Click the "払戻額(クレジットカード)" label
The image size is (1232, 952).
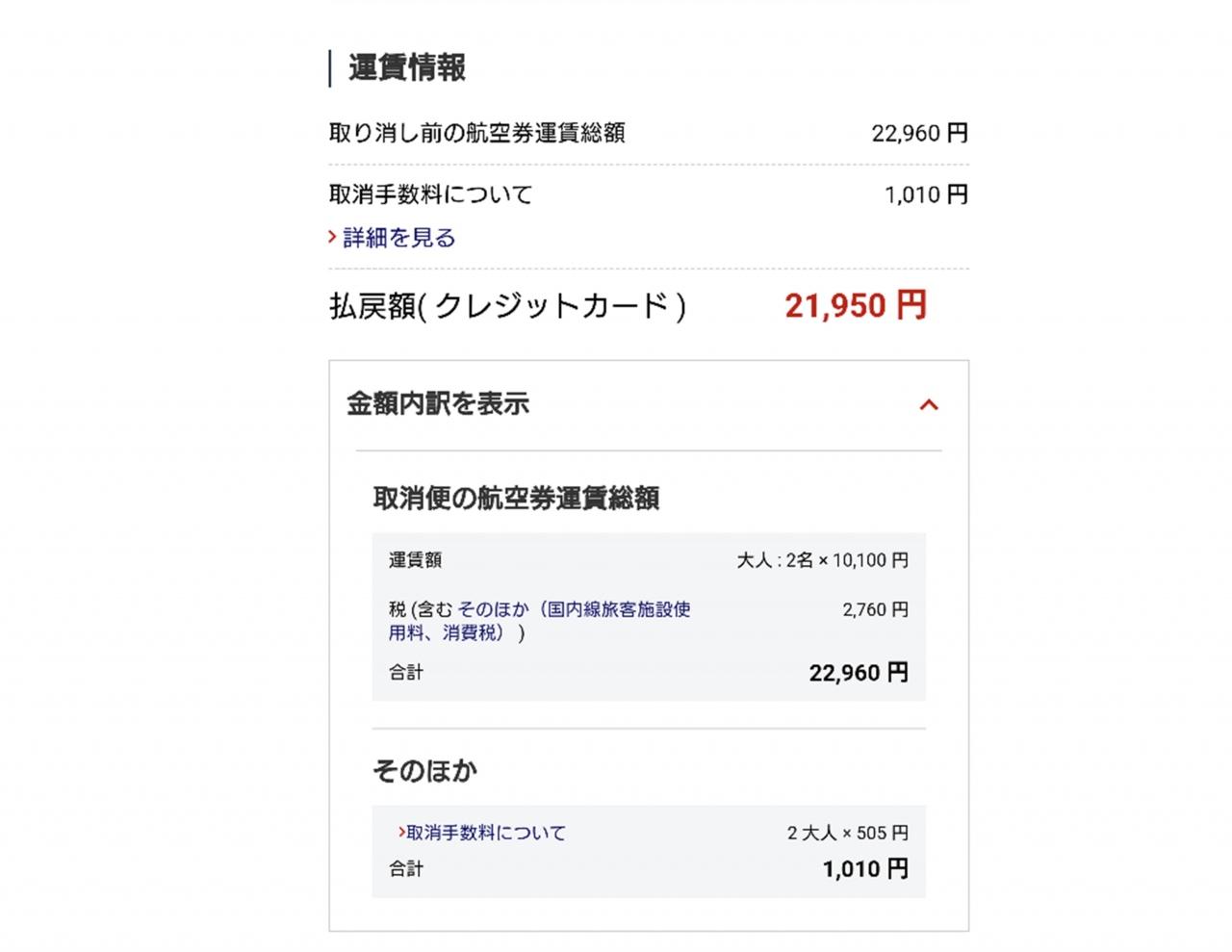click(507, 306)
